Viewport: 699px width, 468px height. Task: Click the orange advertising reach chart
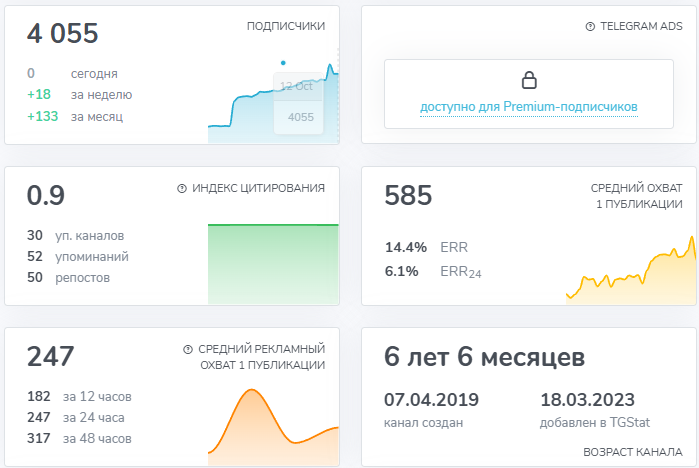tap(272, 420)
